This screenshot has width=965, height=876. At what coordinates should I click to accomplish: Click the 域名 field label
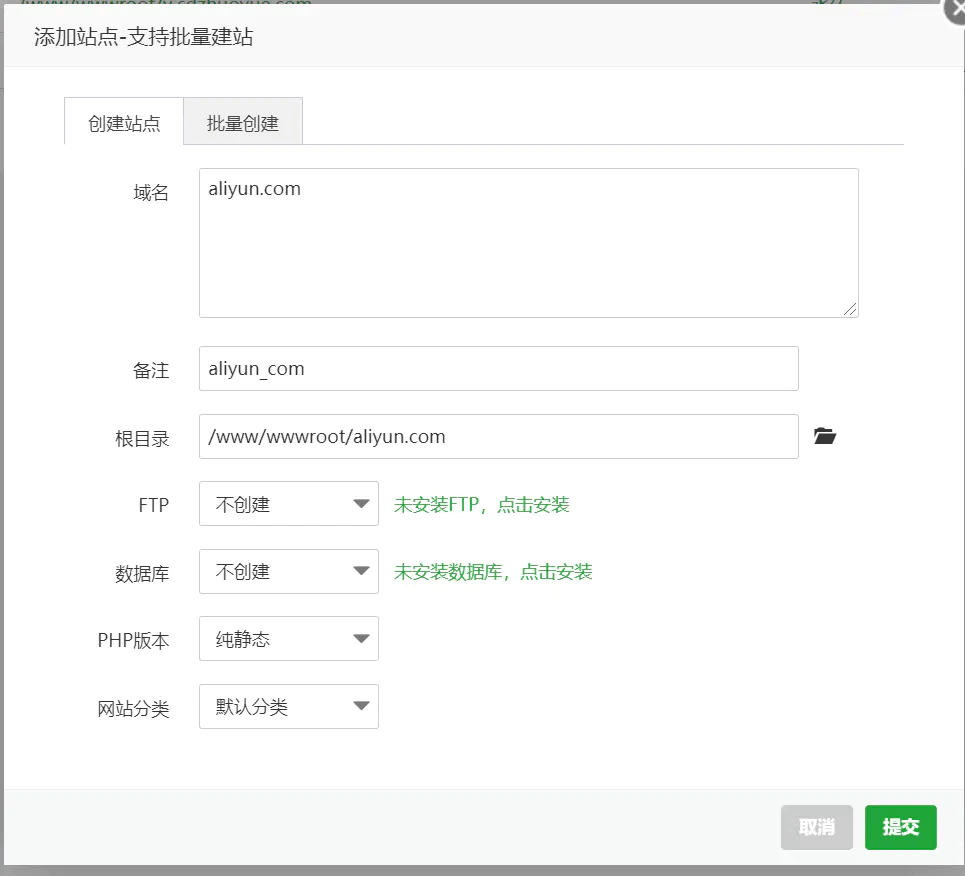(x=151, y=193)
